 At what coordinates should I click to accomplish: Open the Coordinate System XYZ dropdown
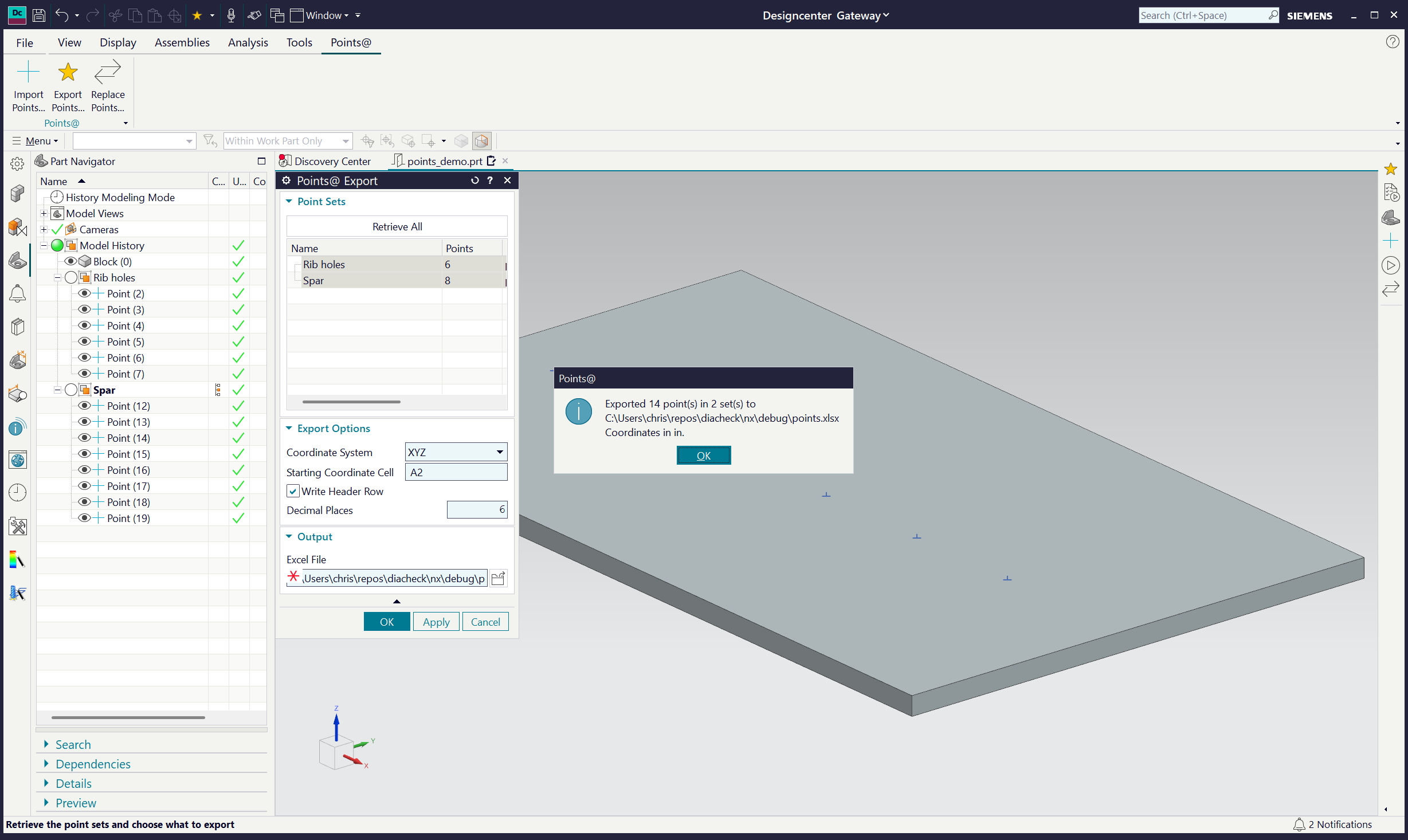[456, 452]
